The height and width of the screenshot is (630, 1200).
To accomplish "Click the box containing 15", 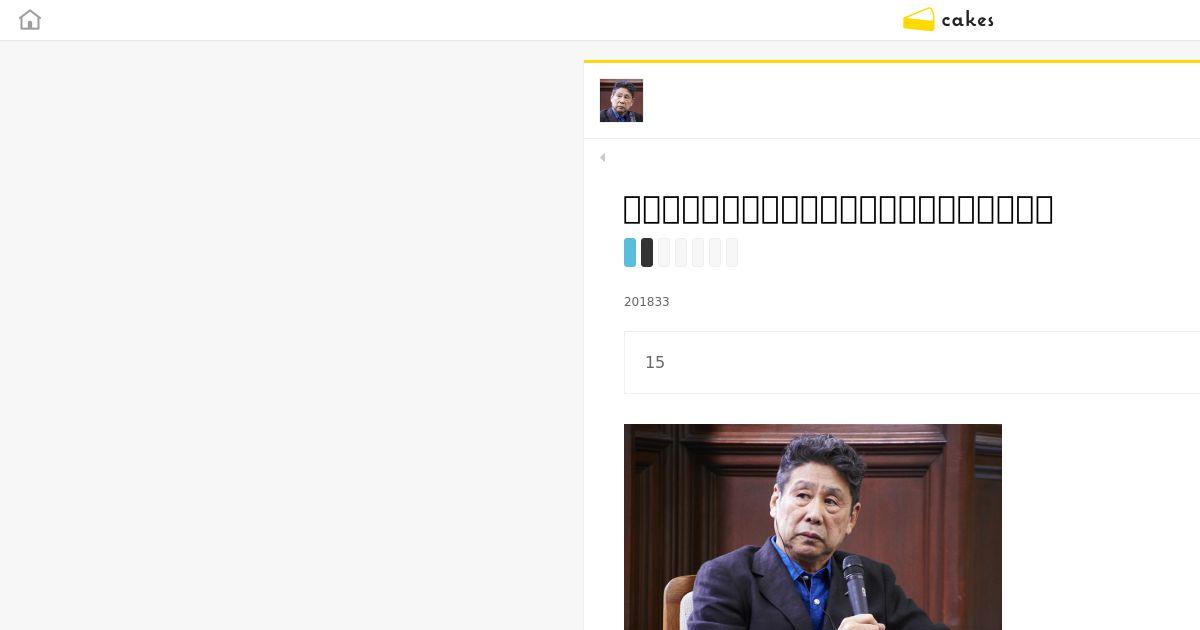I will (x=912, y=362).
